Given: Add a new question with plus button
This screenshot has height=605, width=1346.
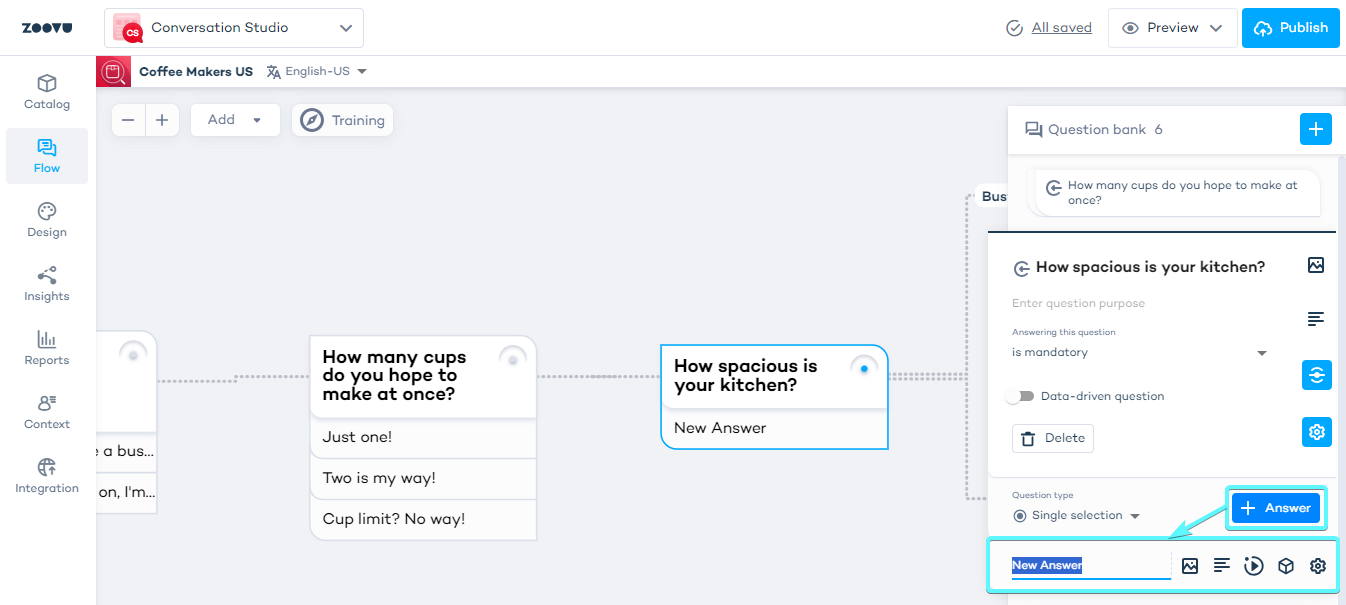Looking at the screenshot, I should point(1315,129).
